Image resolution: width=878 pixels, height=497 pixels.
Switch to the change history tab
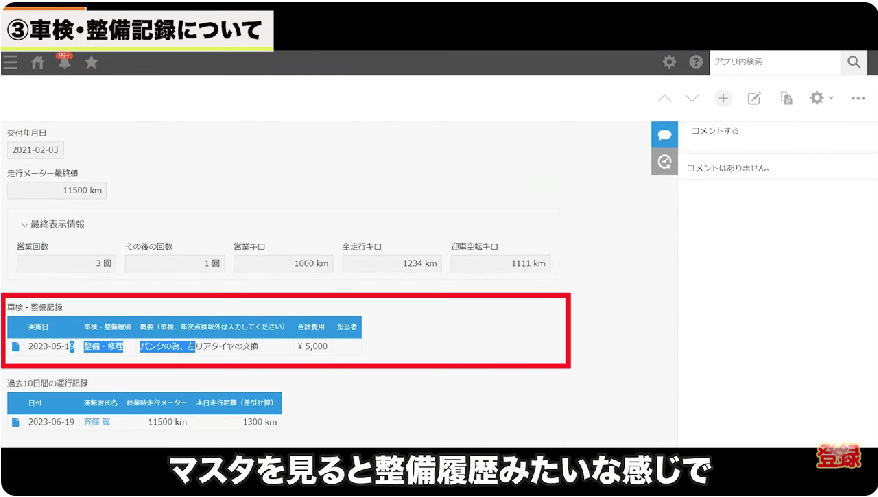[664, 162]
